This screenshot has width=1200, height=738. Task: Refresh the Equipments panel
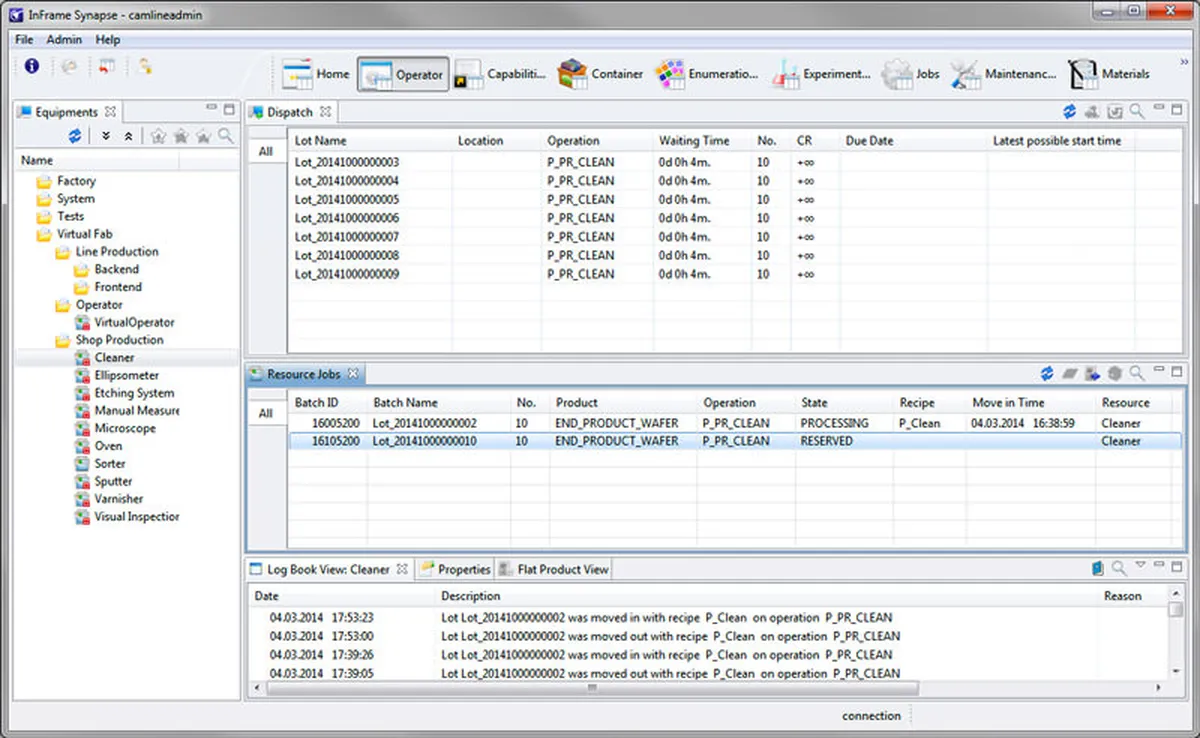[75, 136]
